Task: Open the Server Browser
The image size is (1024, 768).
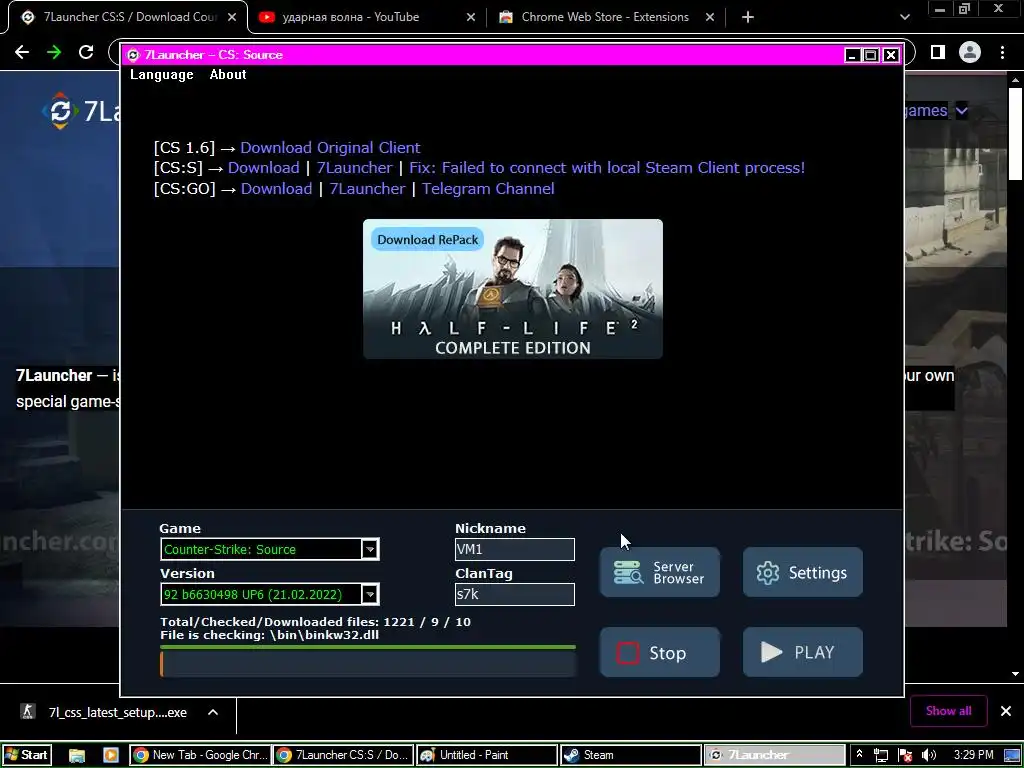Action: [660, 572]
